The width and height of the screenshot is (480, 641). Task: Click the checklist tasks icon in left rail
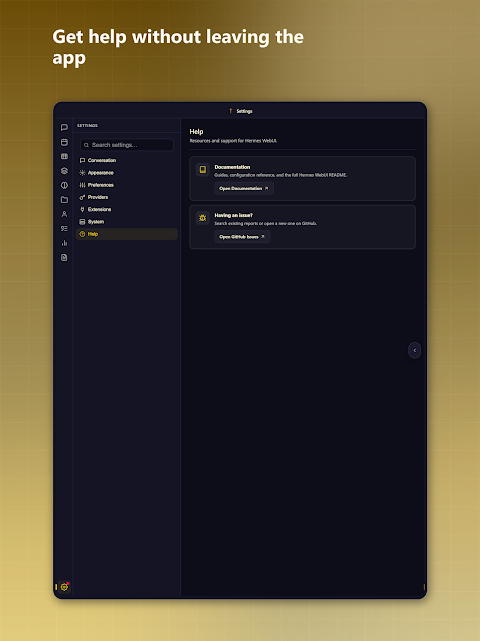(64, 229)
